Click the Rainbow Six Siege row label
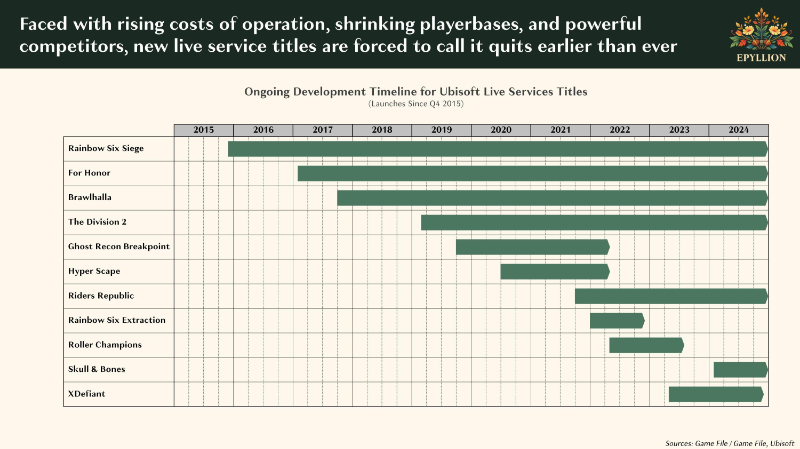The height and width of the screenshot is (449, 800). coord(106,148)
